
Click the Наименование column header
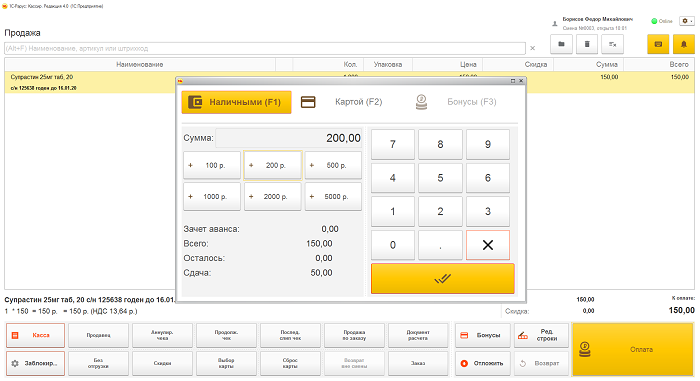coord(140,65)
